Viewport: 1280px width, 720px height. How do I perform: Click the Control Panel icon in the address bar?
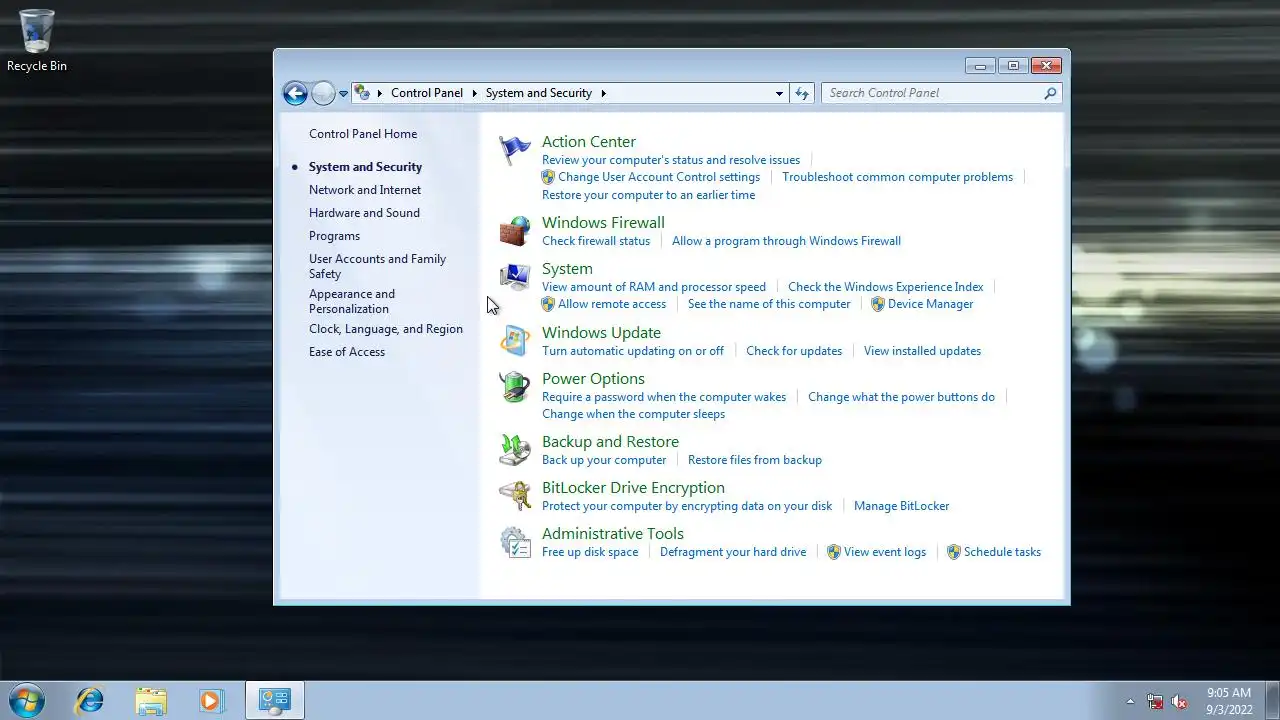coord(362,93)
